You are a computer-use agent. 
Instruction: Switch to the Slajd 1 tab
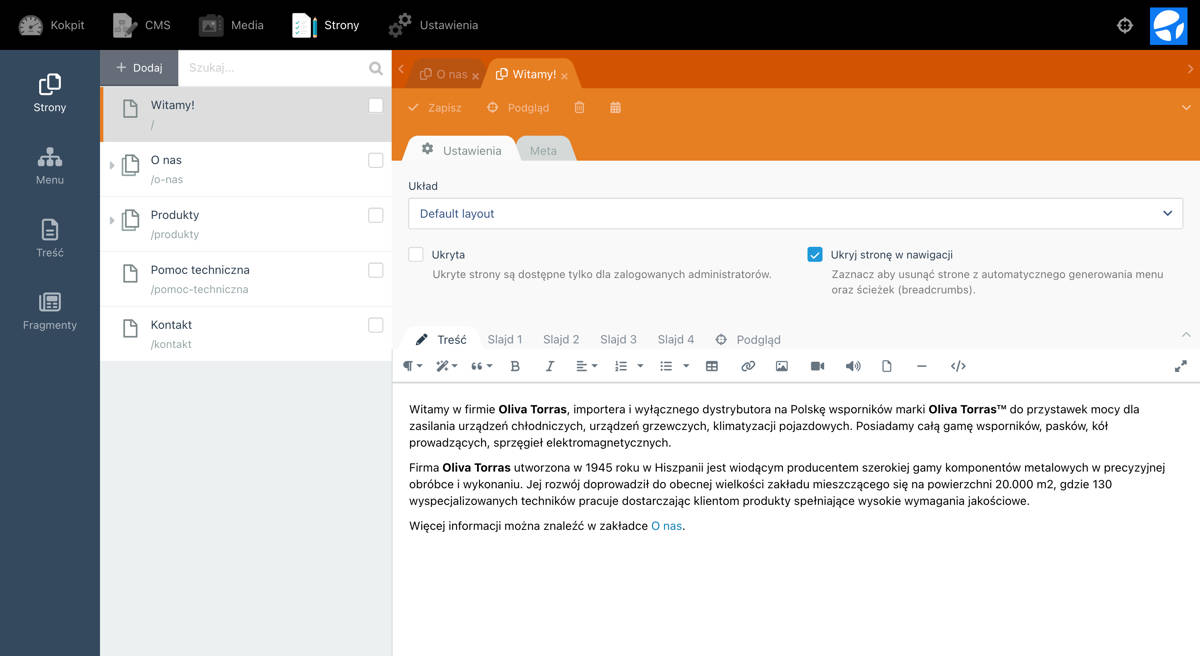[505, 340]
